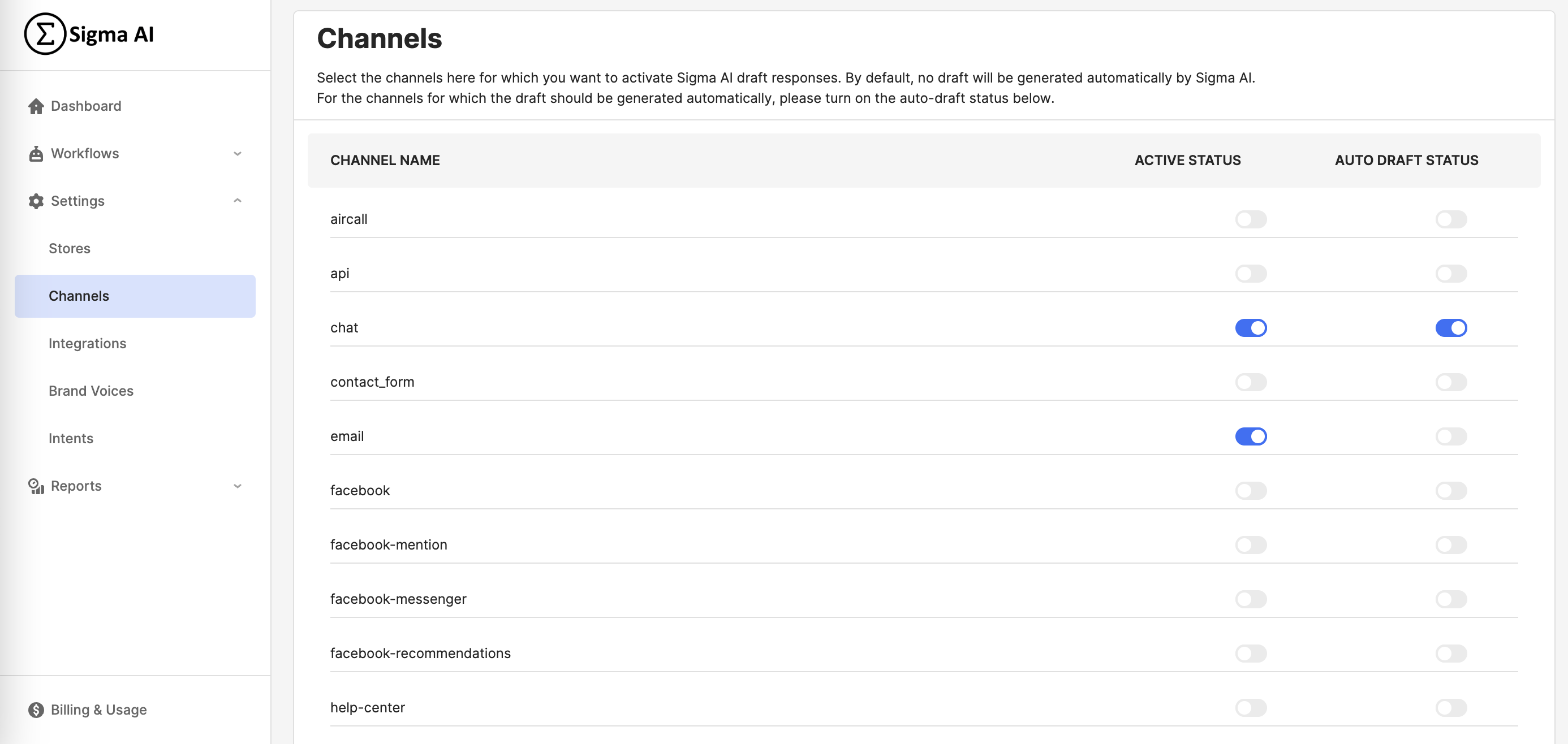Expand the Workflows menu chevron
The width and height of the screenshot is (1568, 744).
pyautogui.click(x=238, y=154)
